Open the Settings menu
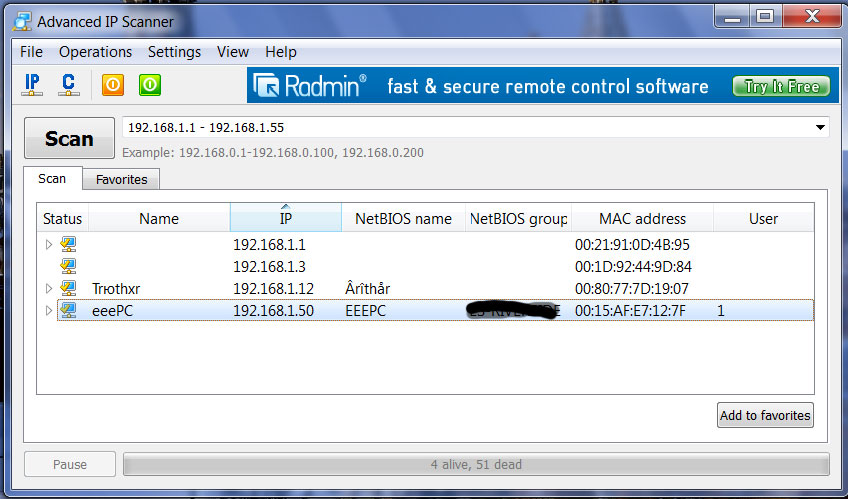 (174, 52)
